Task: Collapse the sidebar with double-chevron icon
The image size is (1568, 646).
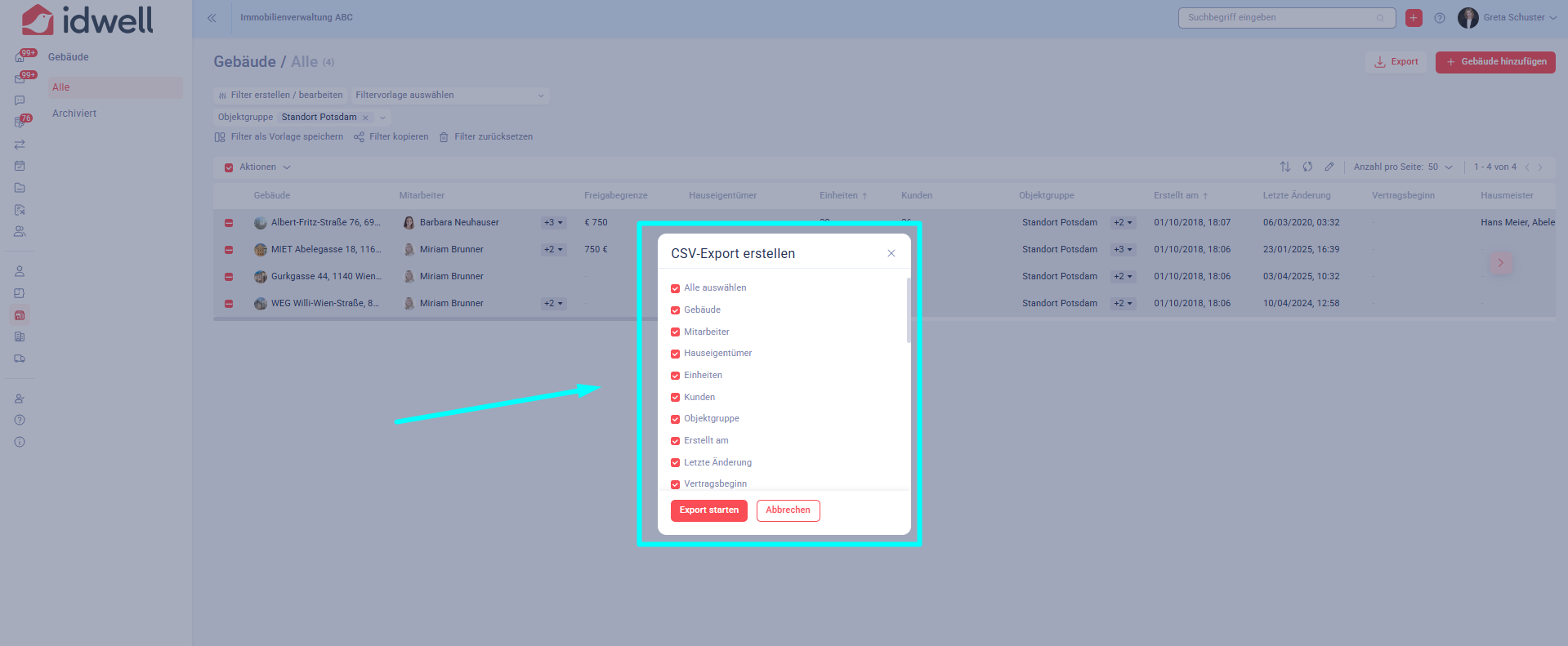Action: (212, 18)
